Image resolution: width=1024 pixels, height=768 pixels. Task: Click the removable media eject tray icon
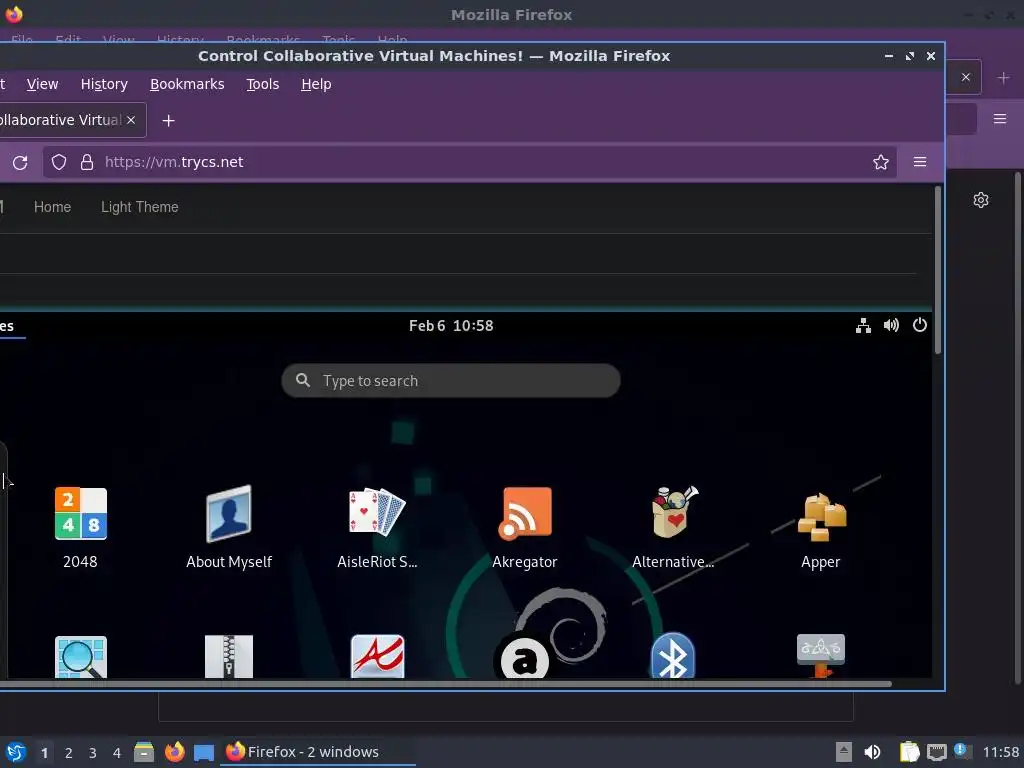click(843, 752)
